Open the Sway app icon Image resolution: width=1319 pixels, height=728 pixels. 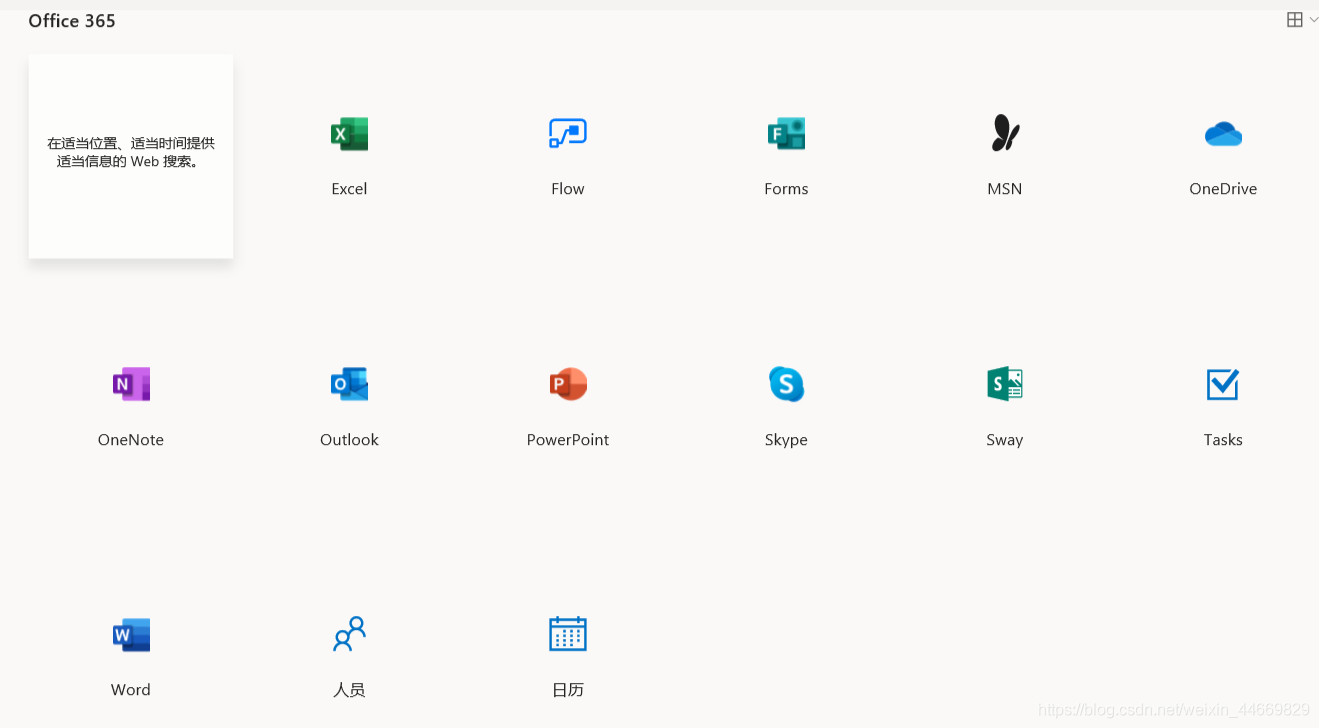[x=1005, y=384]
